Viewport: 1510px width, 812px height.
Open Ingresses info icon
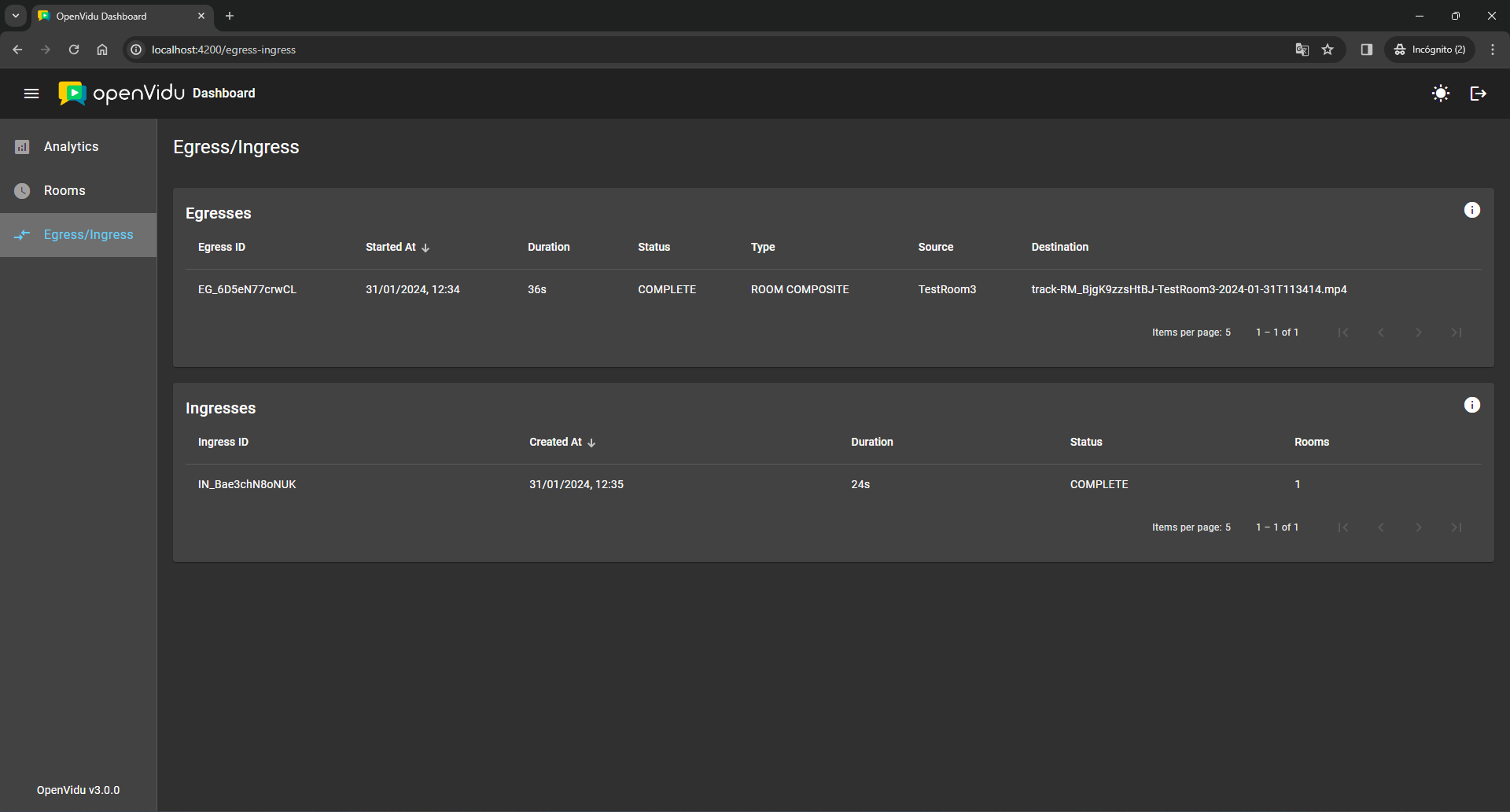coord(1471,405)
